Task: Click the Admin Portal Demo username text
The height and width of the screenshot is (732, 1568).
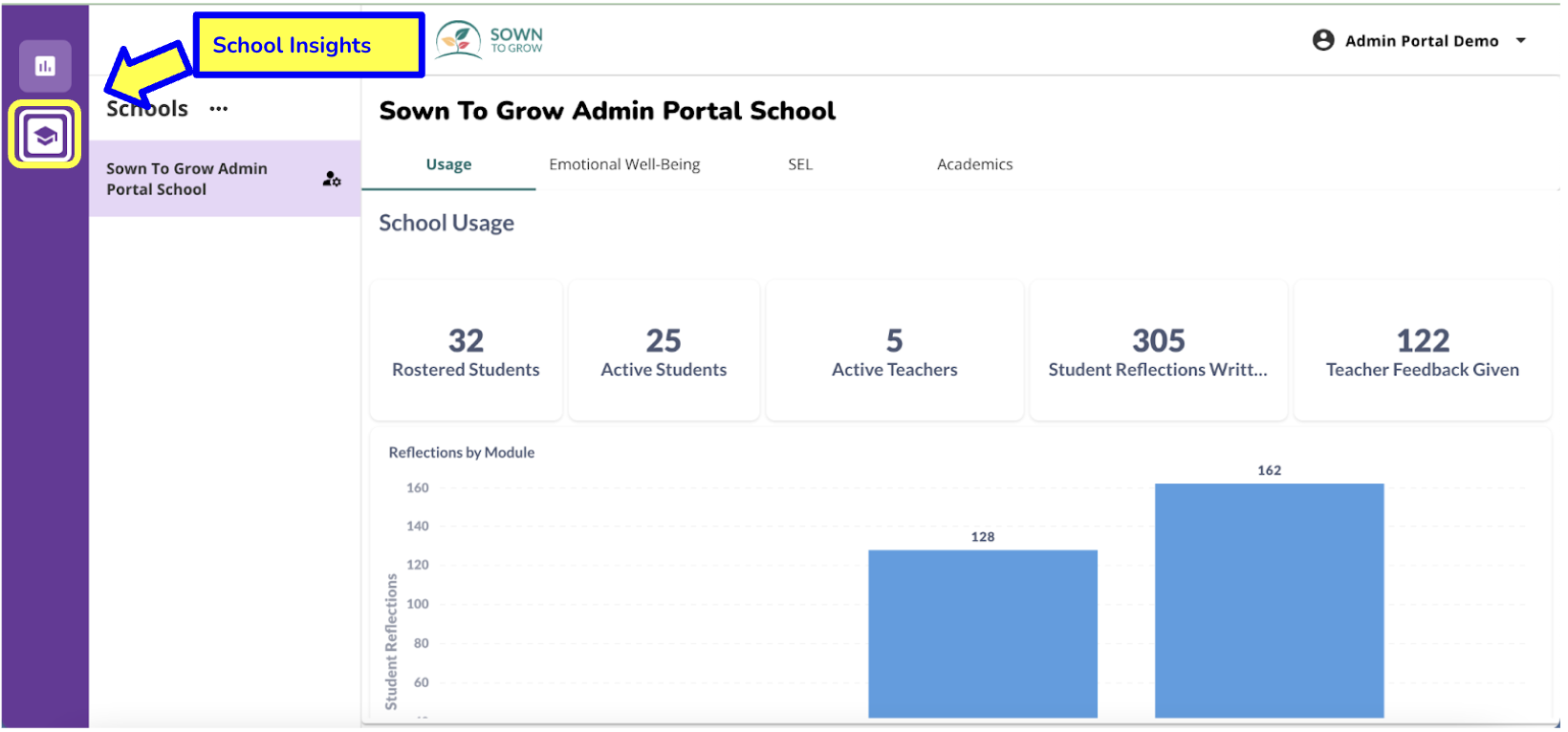Action: pos(1421,41)
